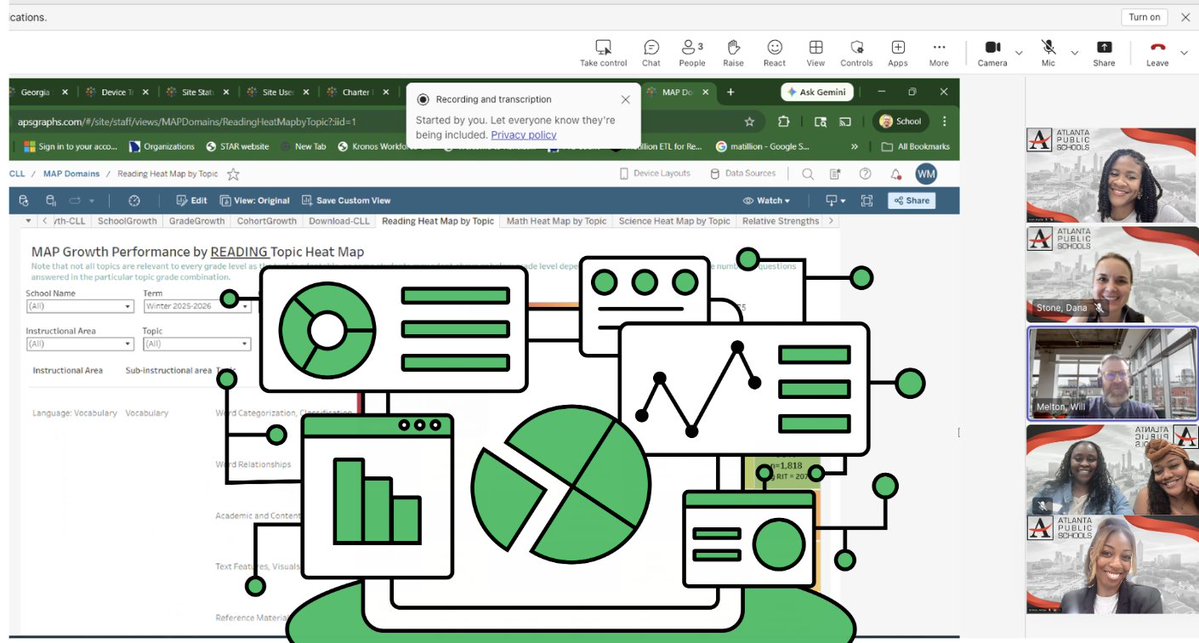The height and width of the screenshot is (643, 1199).
Task: Open the browser Extensions puzzle icon
Action: click(784, 122)
